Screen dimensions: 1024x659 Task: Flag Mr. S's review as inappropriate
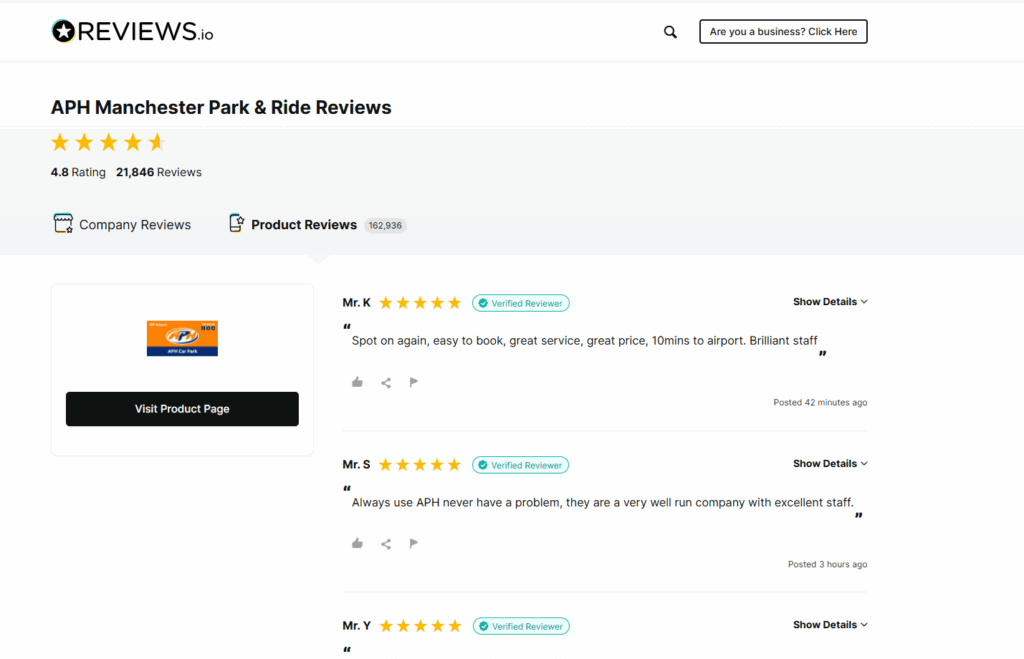pyautogui.click(x=414, y=543)
